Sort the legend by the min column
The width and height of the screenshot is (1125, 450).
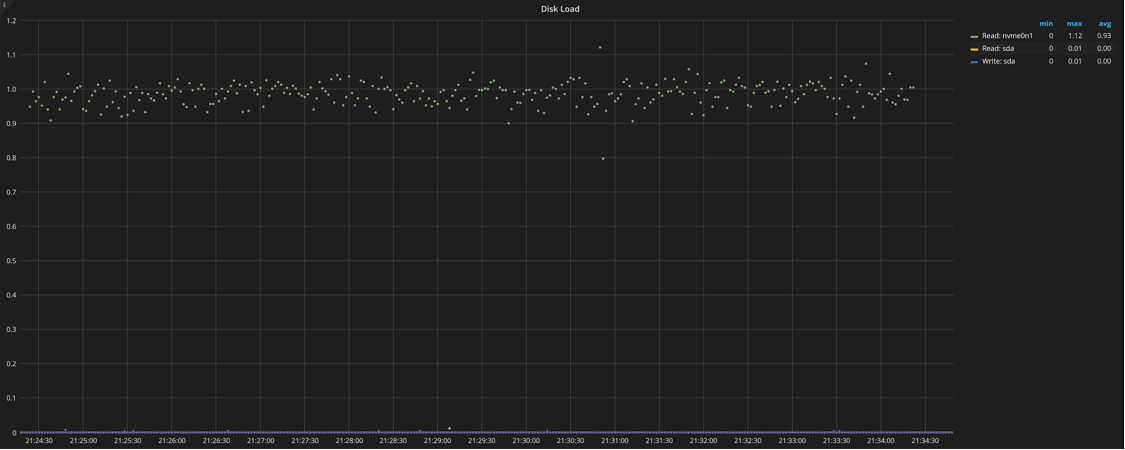click(1046, 23)
